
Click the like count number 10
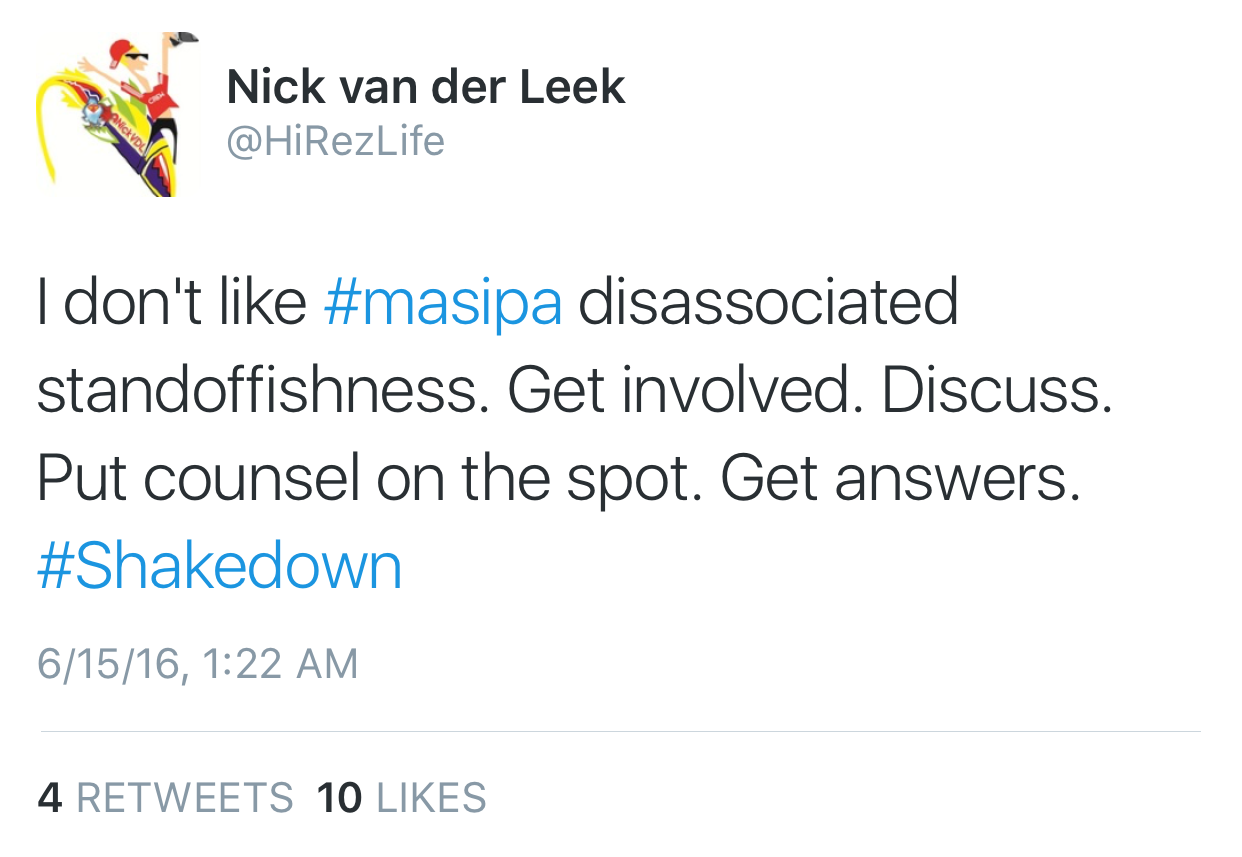[x=338, y=798]
